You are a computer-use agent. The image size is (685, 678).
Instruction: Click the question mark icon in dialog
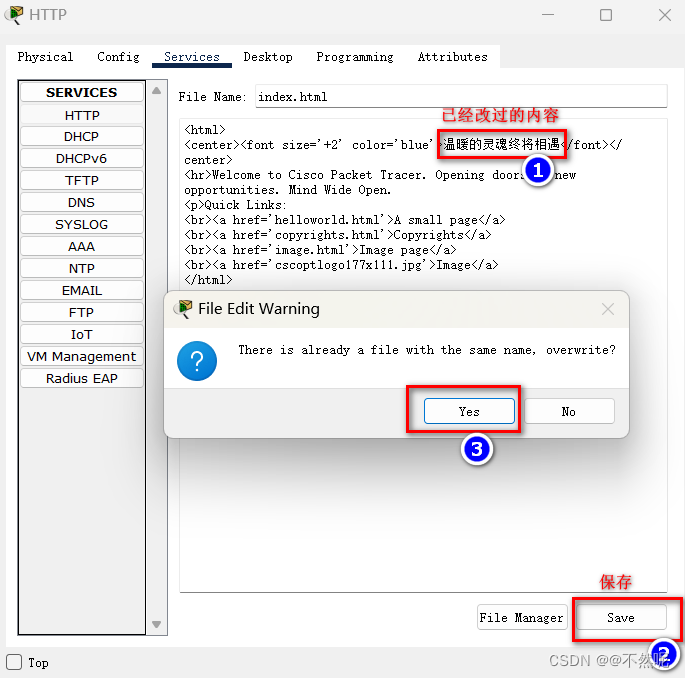tap(197, 361)
